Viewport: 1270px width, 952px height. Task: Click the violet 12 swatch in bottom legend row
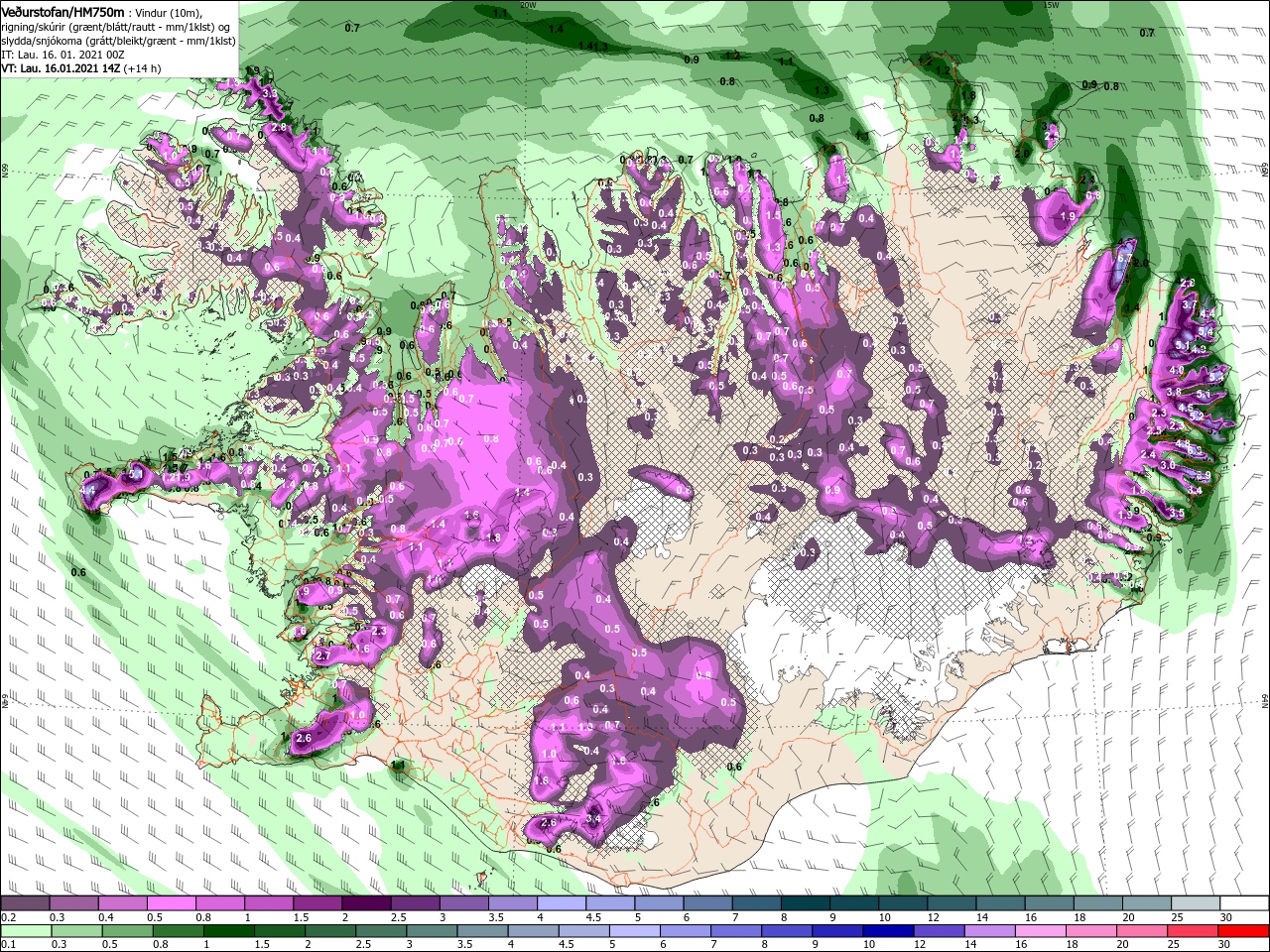939,931
